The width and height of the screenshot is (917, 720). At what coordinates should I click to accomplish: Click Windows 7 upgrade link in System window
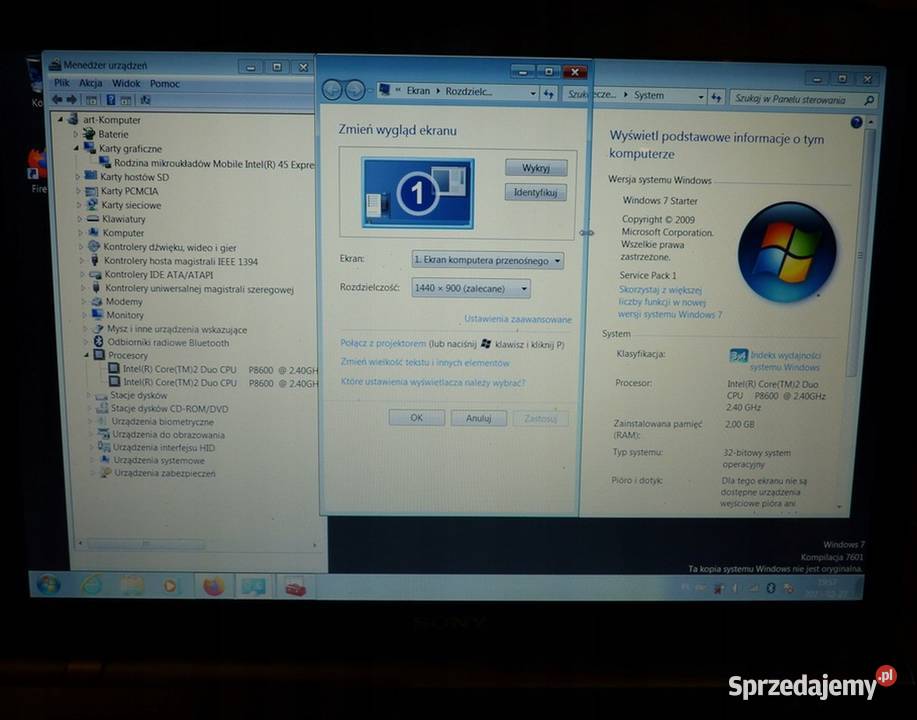click(670, 302)
